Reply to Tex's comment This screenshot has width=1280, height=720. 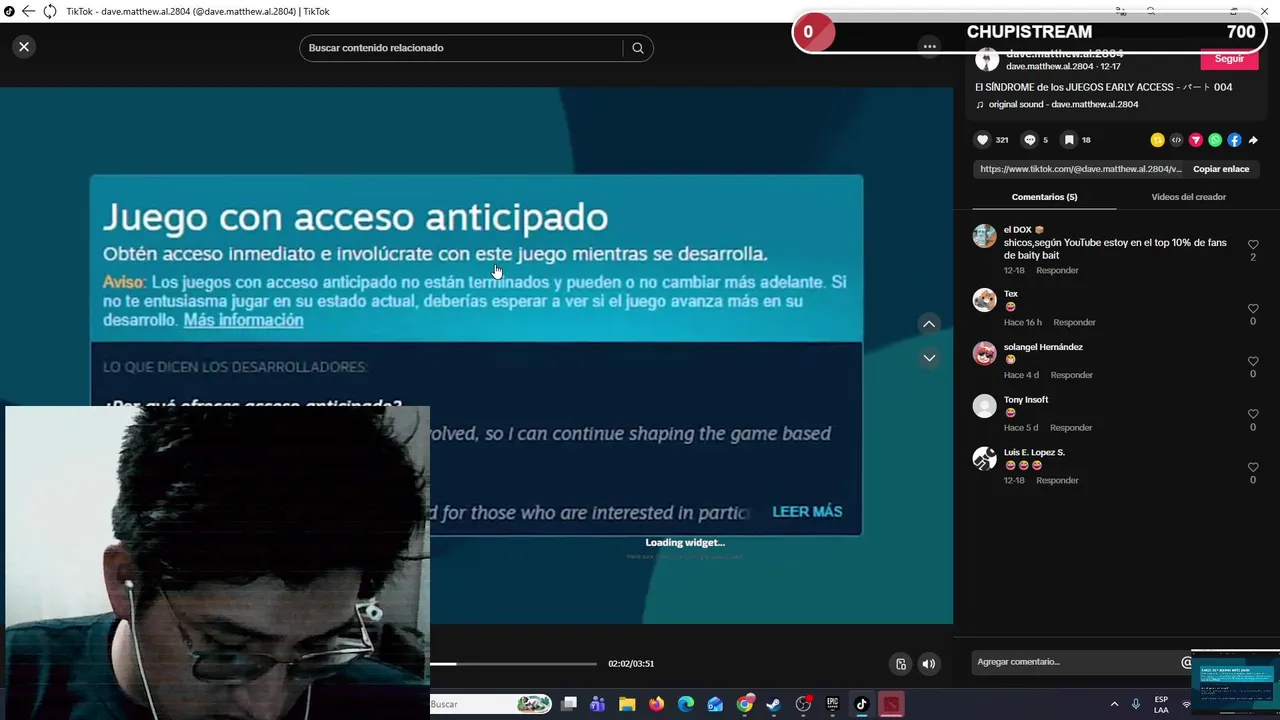coord(1075,323)
